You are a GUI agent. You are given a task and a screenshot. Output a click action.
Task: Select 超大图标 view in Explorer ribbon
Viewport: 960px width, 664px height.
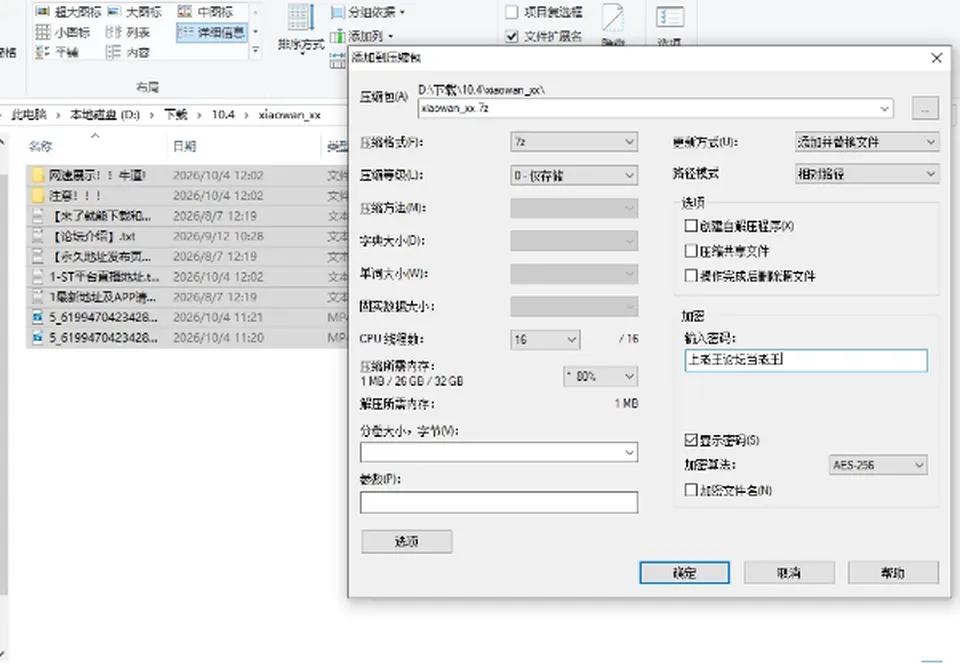click(68, 12)
